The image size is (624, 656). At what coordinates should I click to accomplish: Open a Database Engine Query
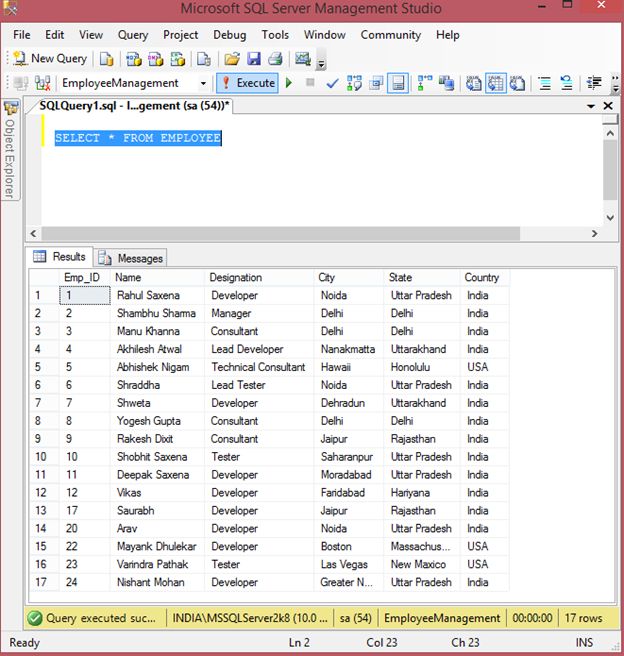point(106,59)
